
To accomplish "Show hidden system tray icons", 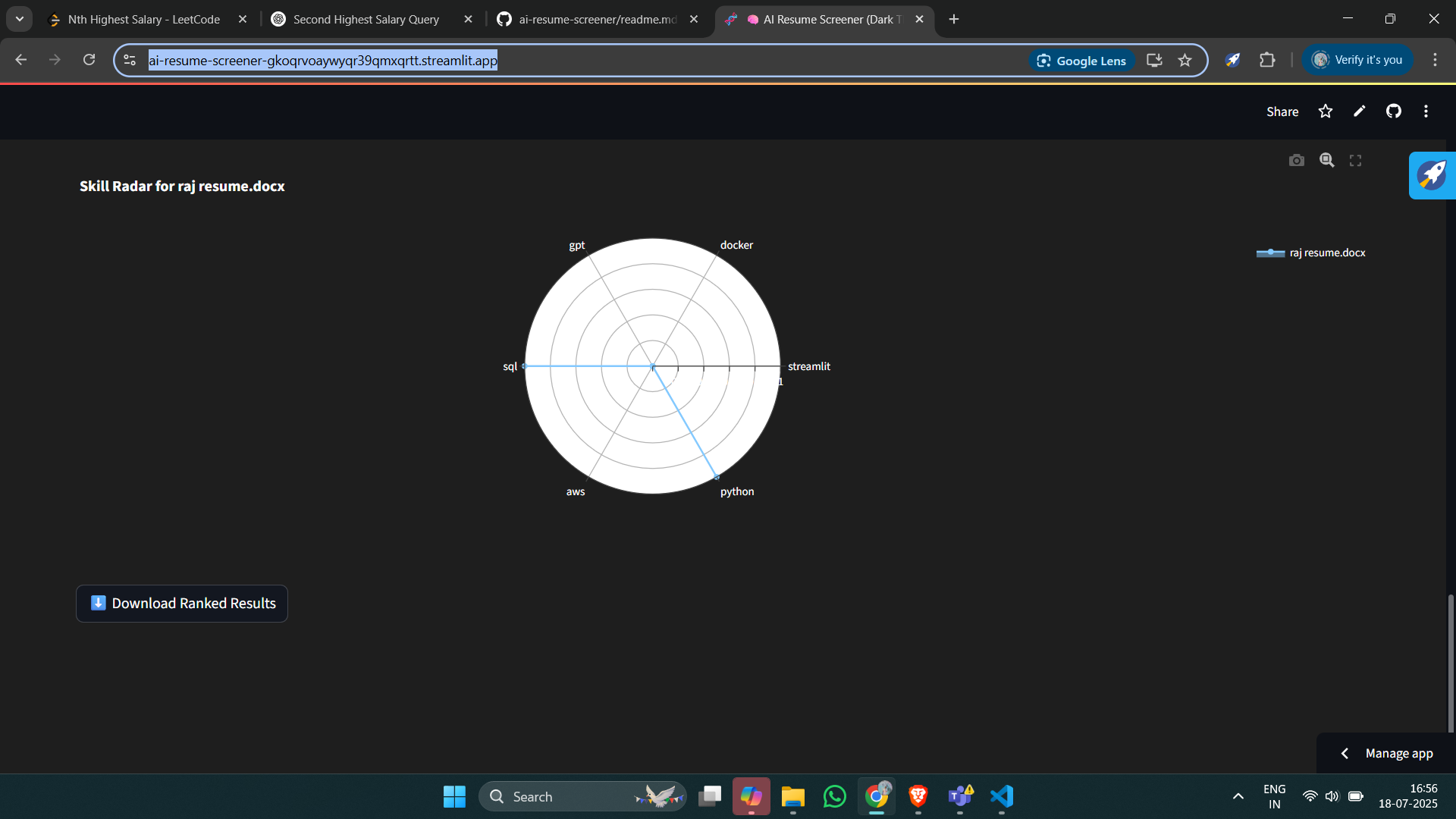I will pyautogui.click(x=1238, y=796).
